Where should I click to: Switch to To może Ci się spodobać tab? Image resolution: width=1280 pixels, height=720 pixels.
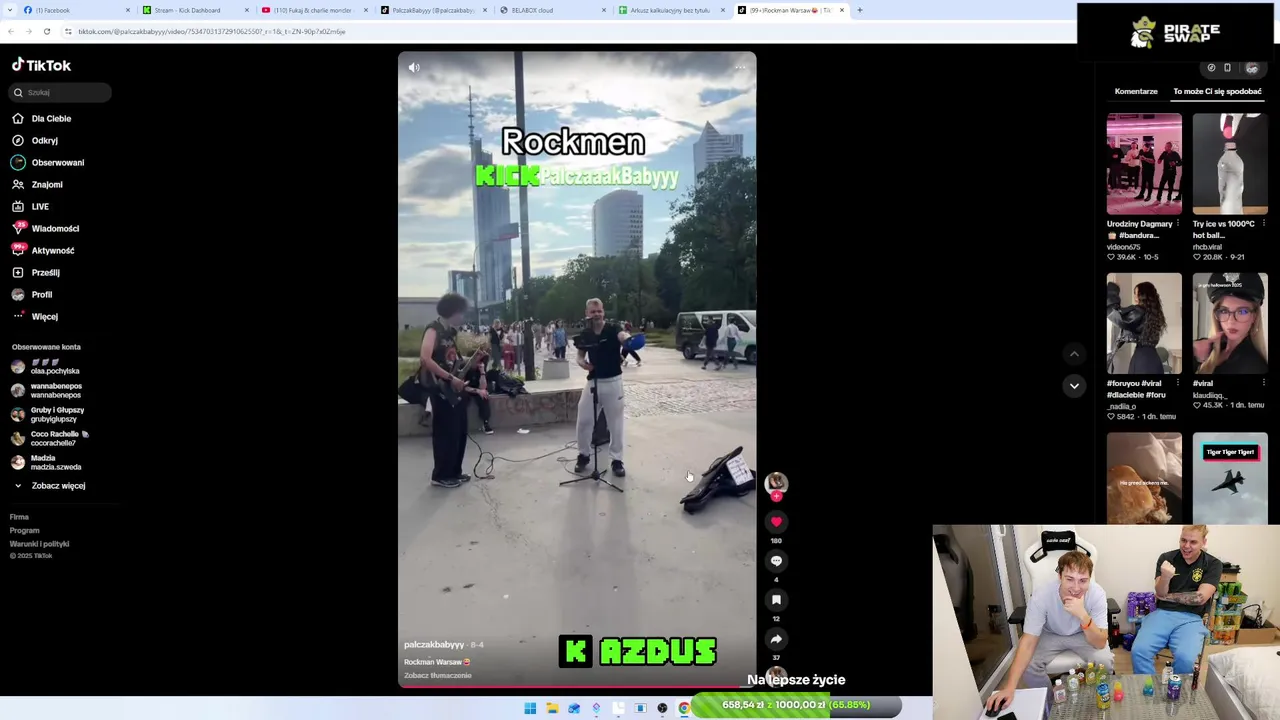point(1217,91)
